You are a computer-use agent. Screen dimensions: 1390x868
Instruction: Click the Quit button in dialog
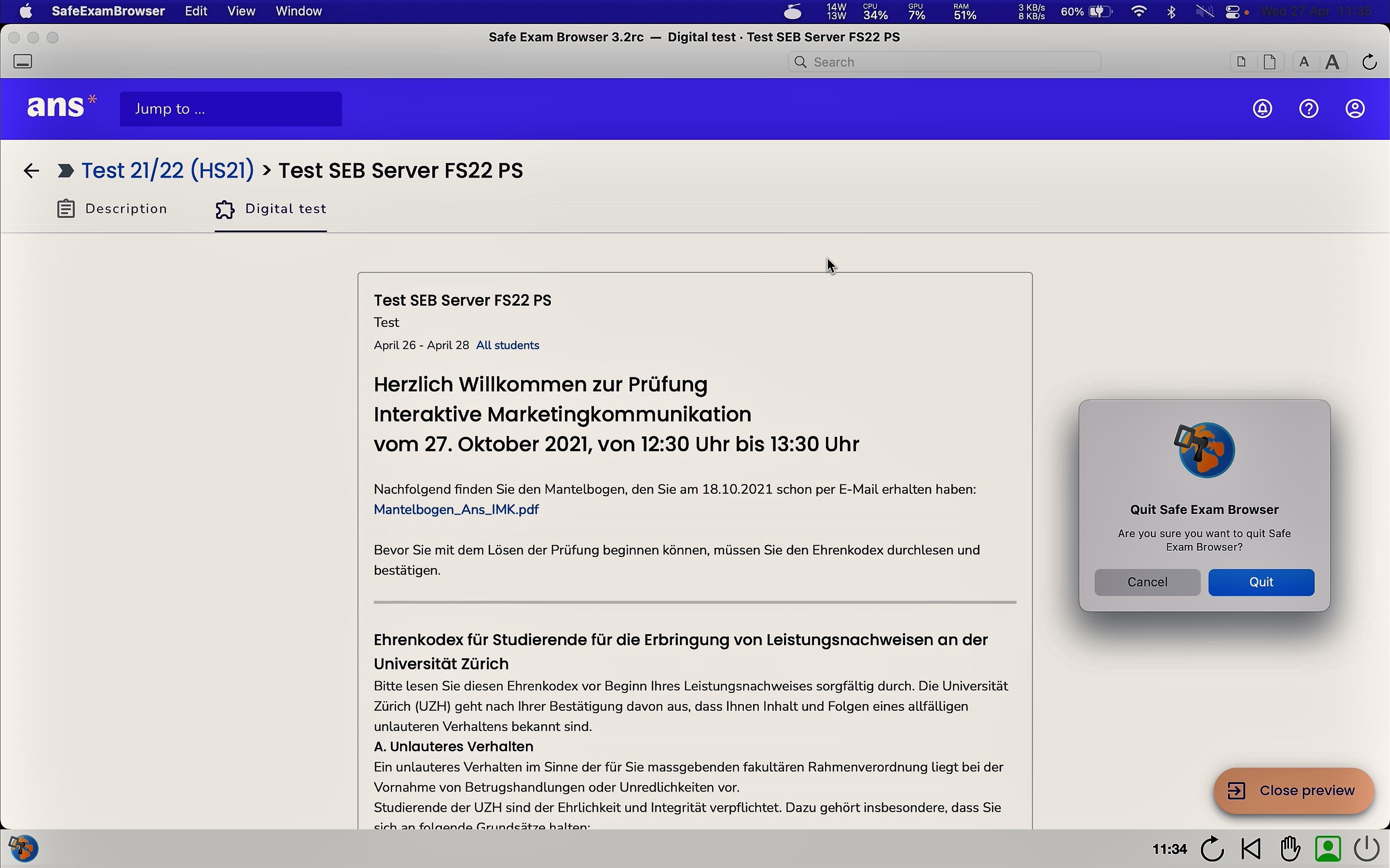(x=1261, y=582)
